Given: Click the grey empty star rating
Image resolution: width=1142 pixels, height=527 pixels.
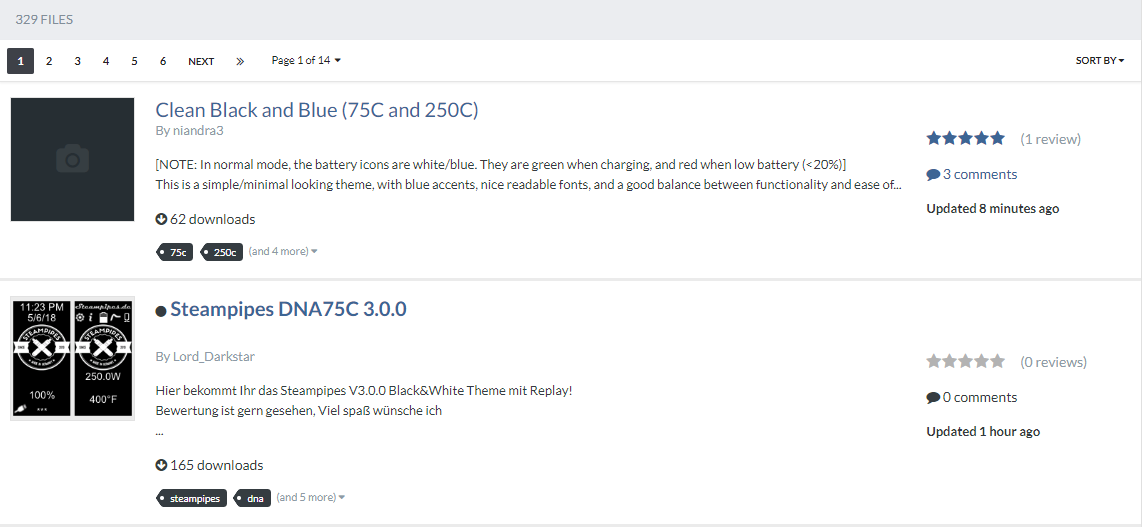Looking at the screenshot, I should 965,362.
